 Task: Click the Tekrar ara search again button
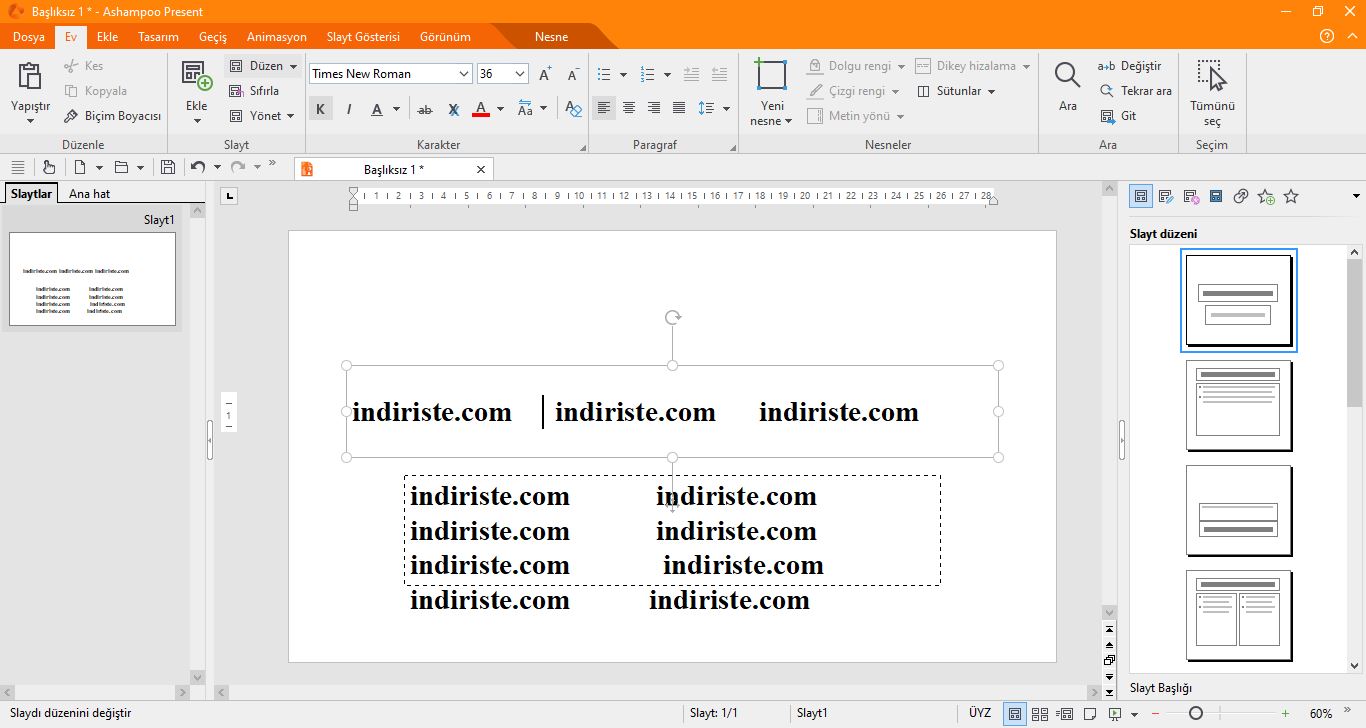click(1135, 91)
